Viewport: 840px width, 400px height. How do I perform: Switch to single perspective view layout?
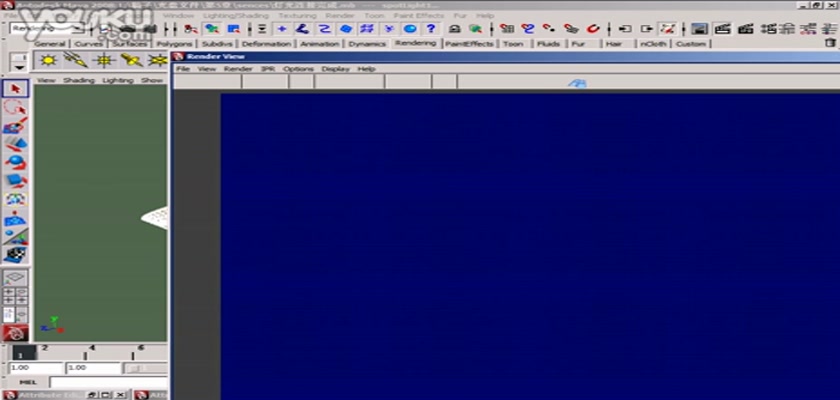(x=16, y=277)
